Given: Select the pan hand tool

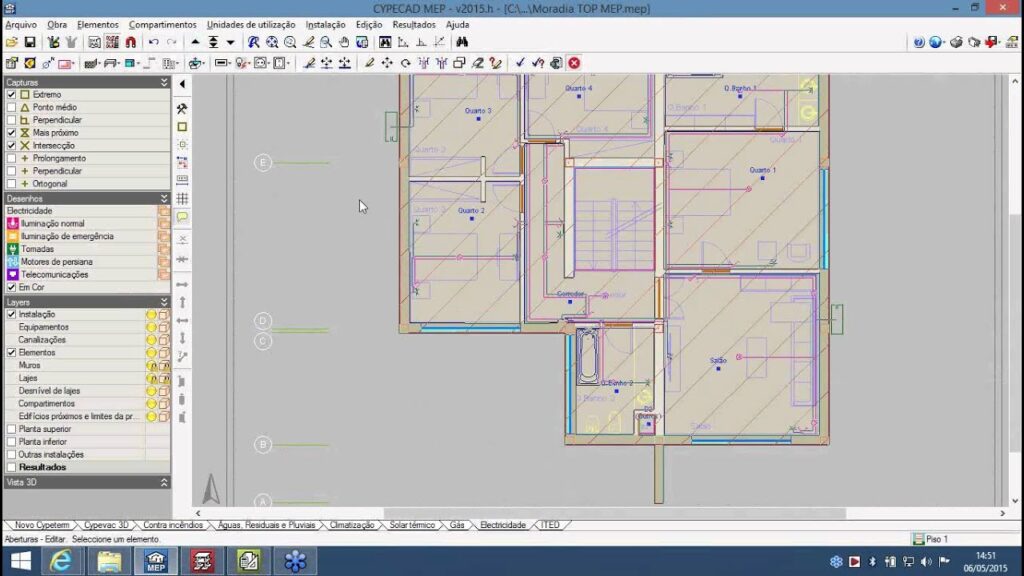Looking at the screenshot, I should point(344,43).
